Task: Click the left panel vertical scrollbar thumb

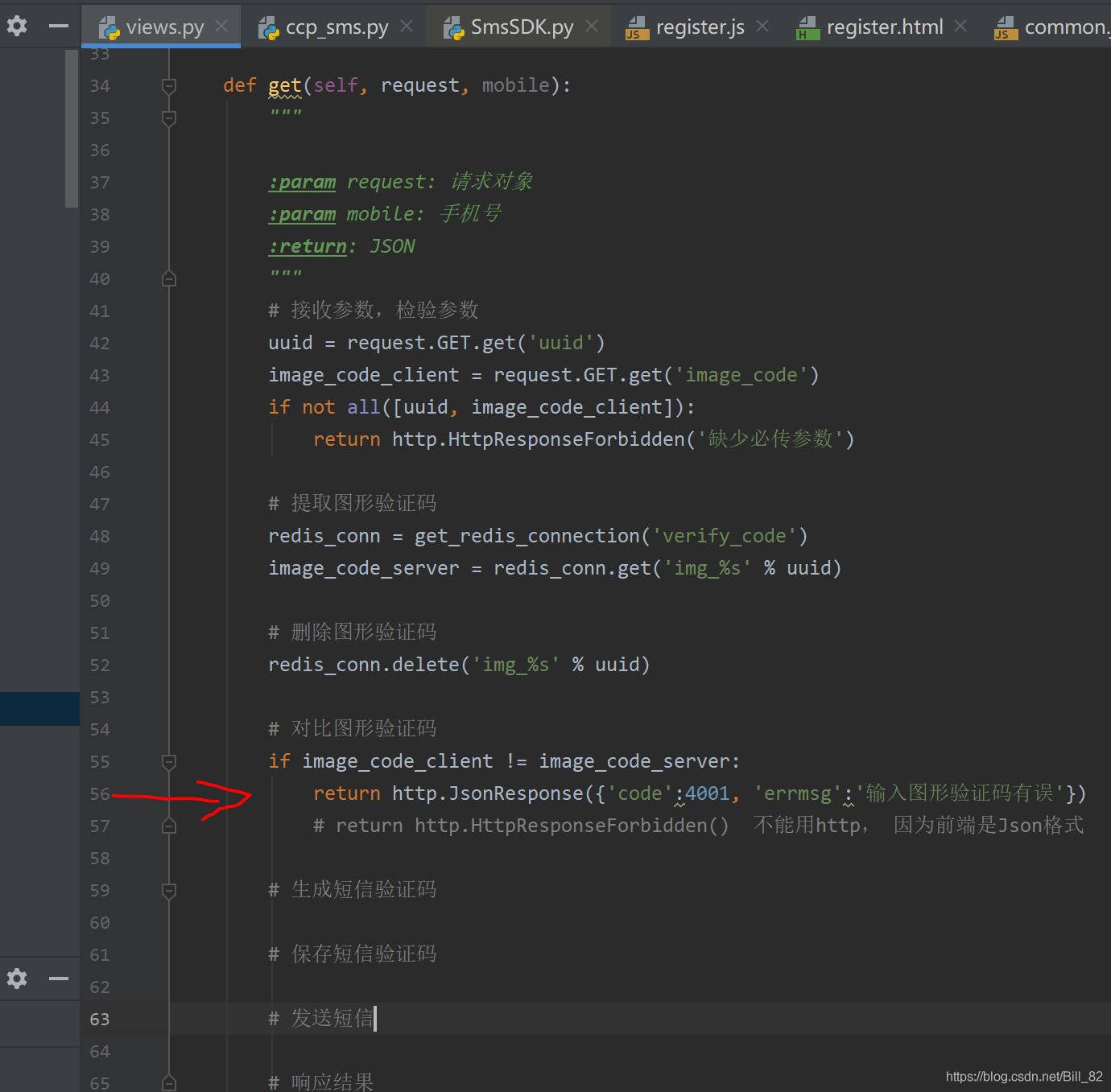Action: tap(72, 129)
